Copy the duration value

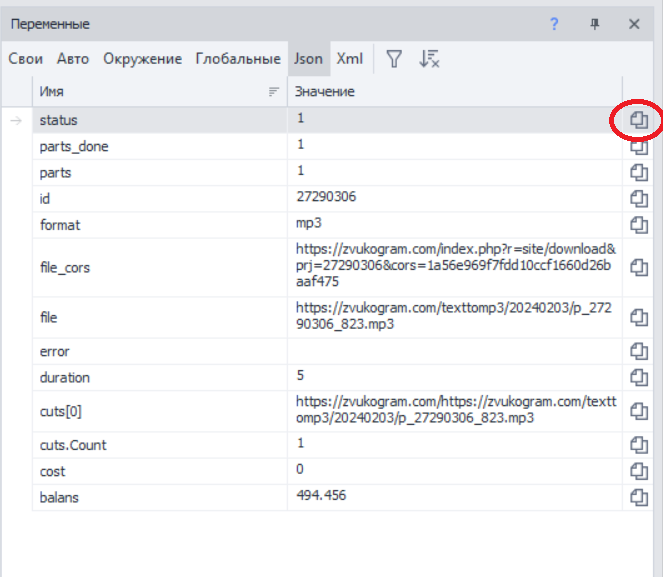click(639, 377)
